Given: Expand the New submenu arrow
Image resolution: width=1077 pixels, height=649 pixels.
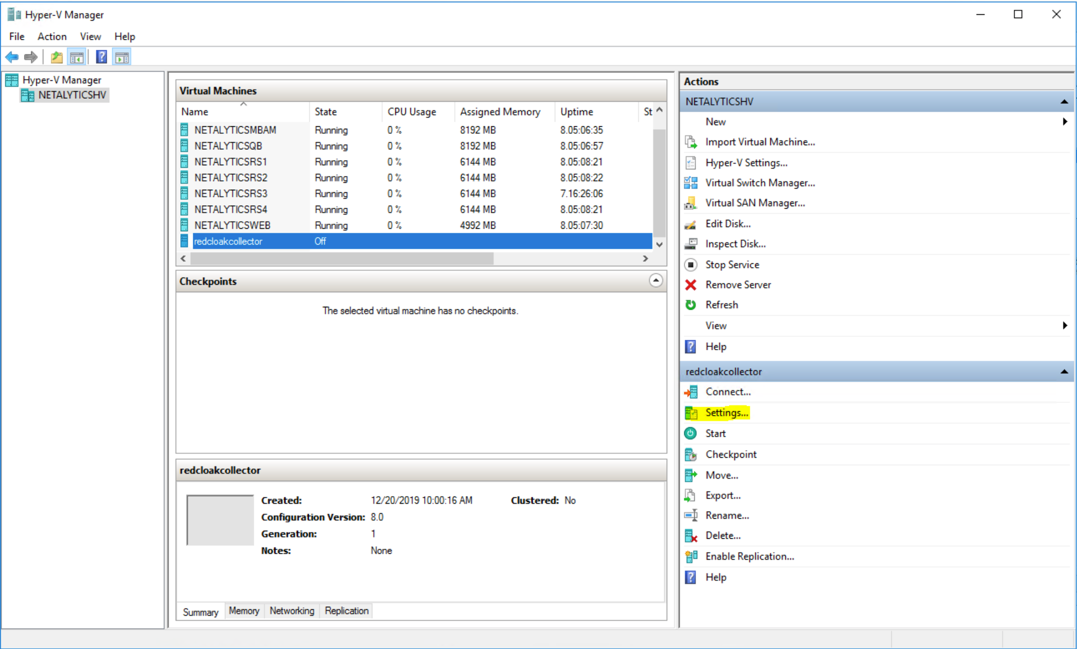Looking at the screenshot, I should click(1065, 122).
